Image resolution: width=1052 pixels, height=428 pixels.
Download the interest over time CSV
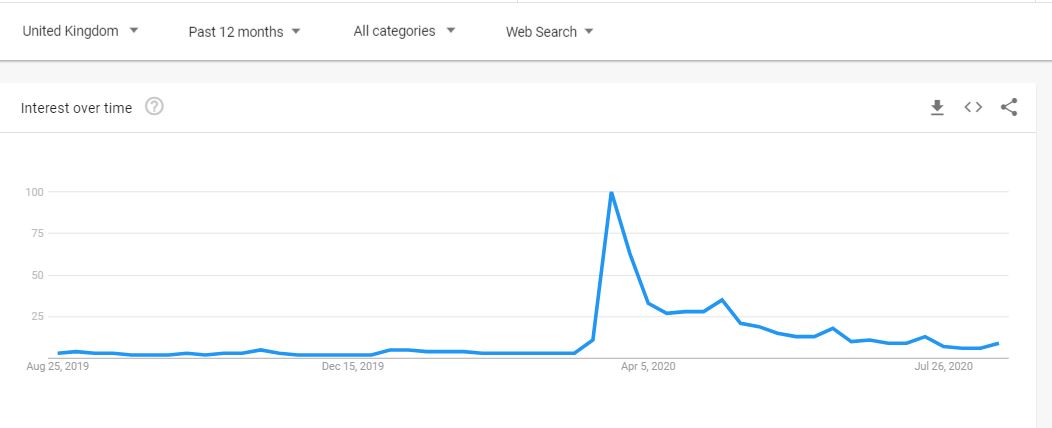[937, 107]
